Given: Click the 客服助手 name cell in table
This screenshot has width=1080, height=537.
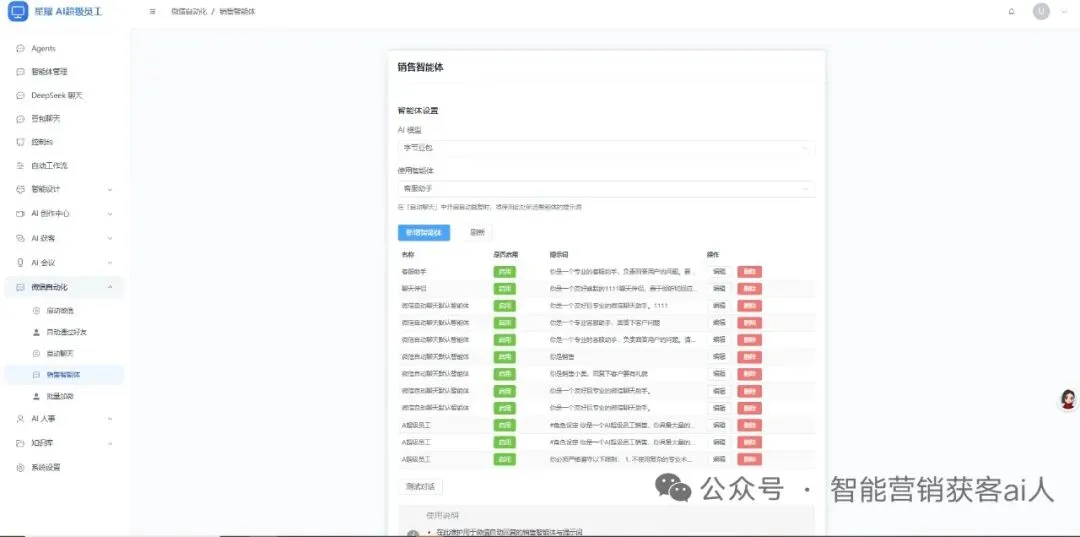Looking at the screenshot, I should tap(414, 271).
